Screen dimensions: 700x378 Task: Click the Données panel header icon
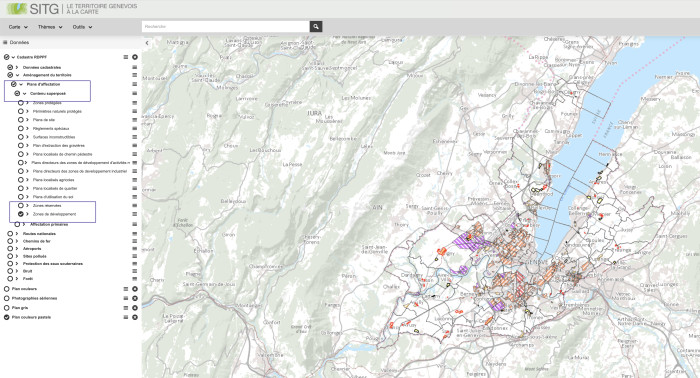5,42
